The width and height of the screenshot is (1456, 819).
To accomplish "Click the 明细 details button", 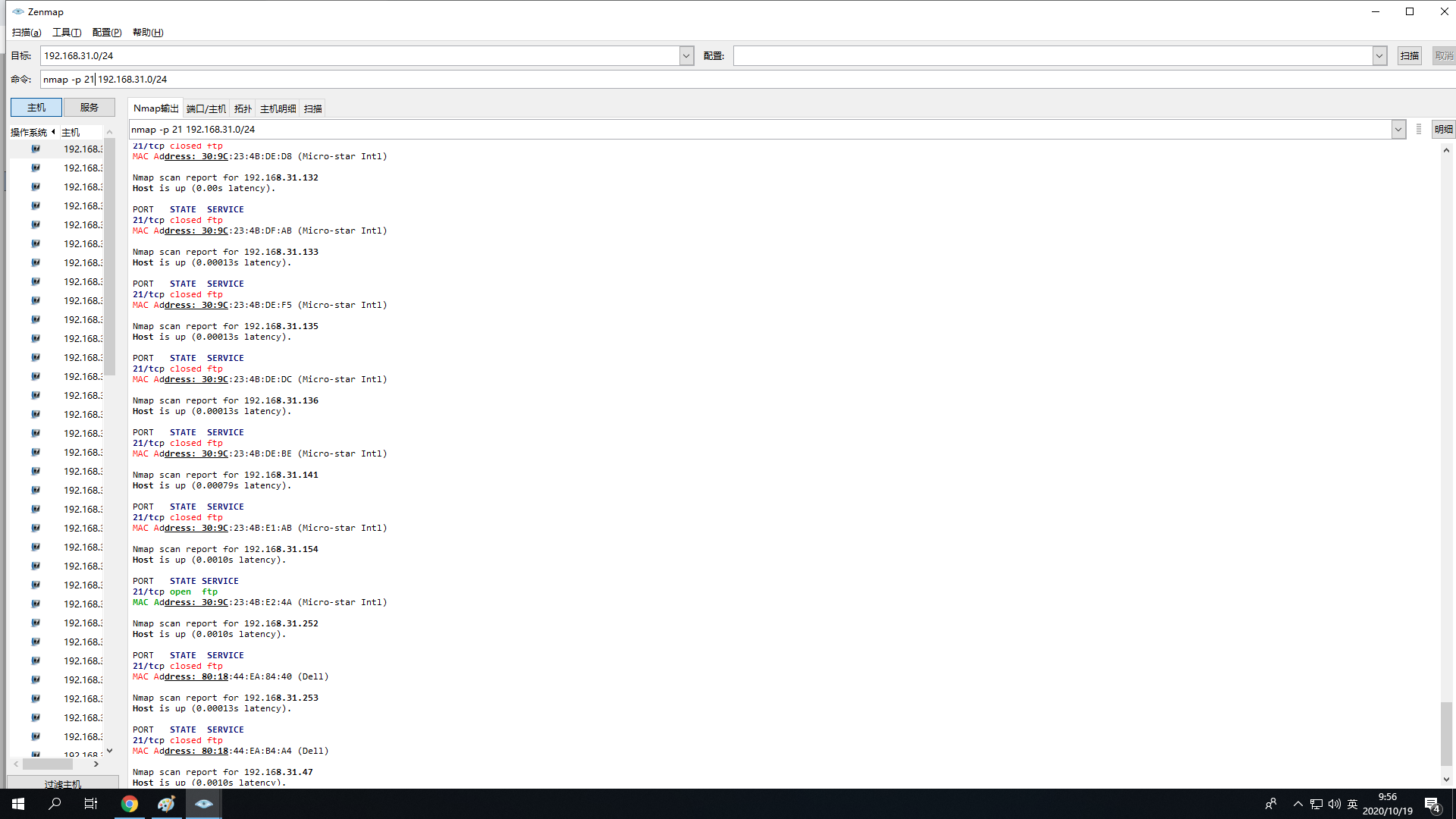I will (x=1443, y=130).
